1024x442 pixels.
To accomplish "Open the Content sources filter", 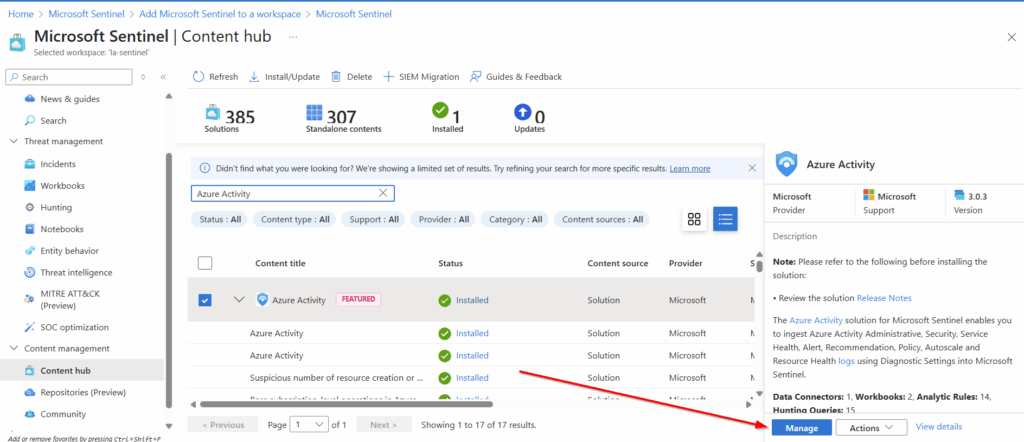I will (x=602, y=219).
